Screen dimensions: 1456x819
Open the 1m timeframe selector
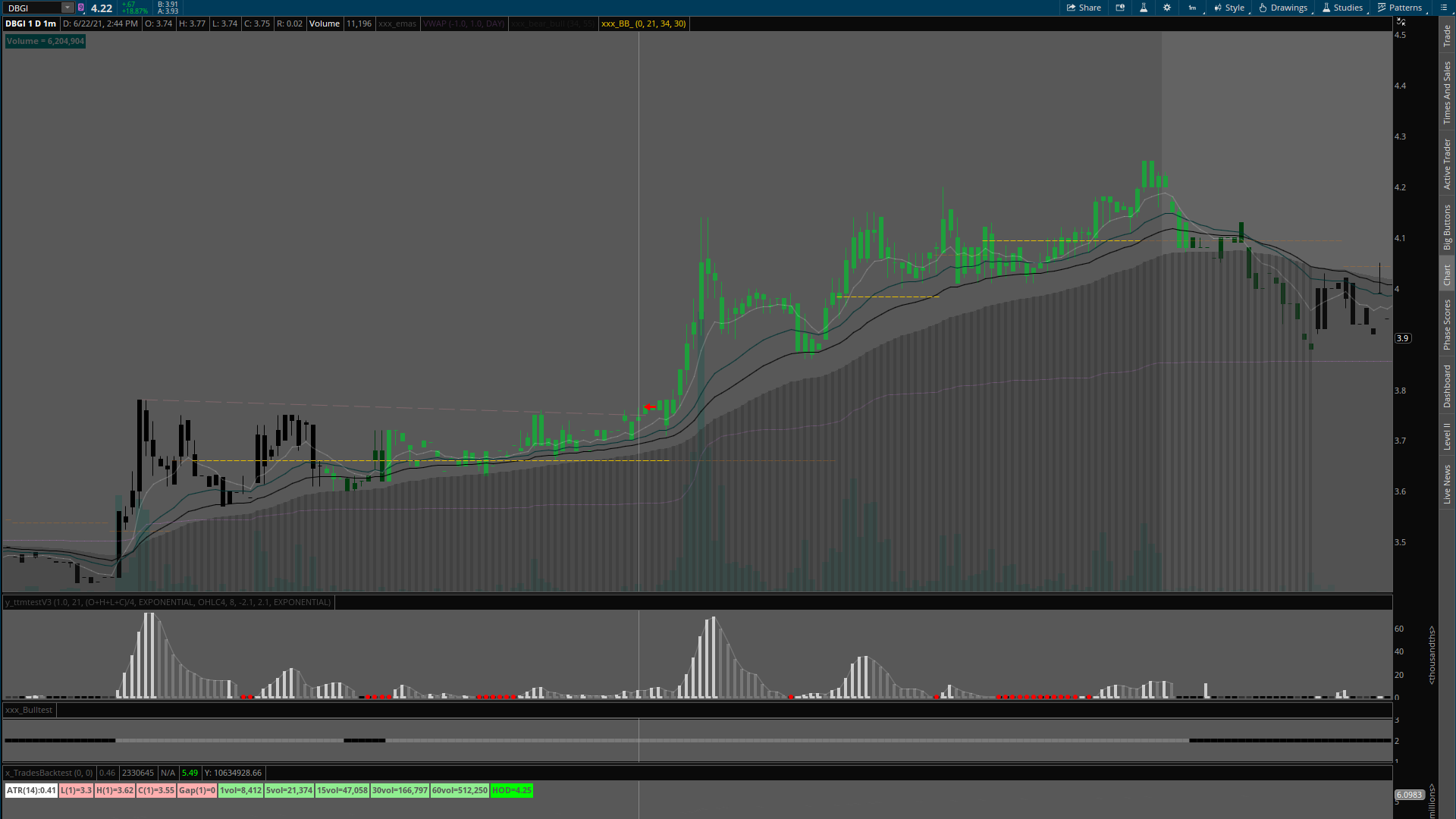tap(1193, 8)
